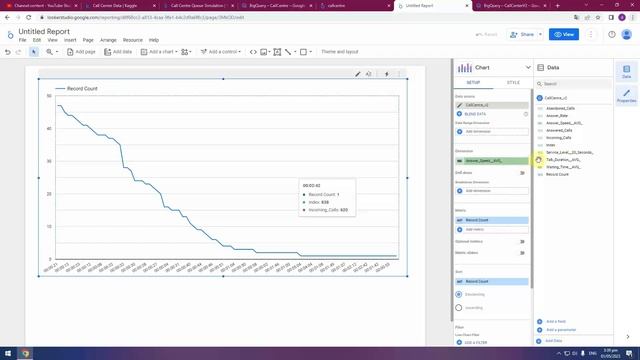Click the blue View button
The image size is (640, 360).
point(564,34)
